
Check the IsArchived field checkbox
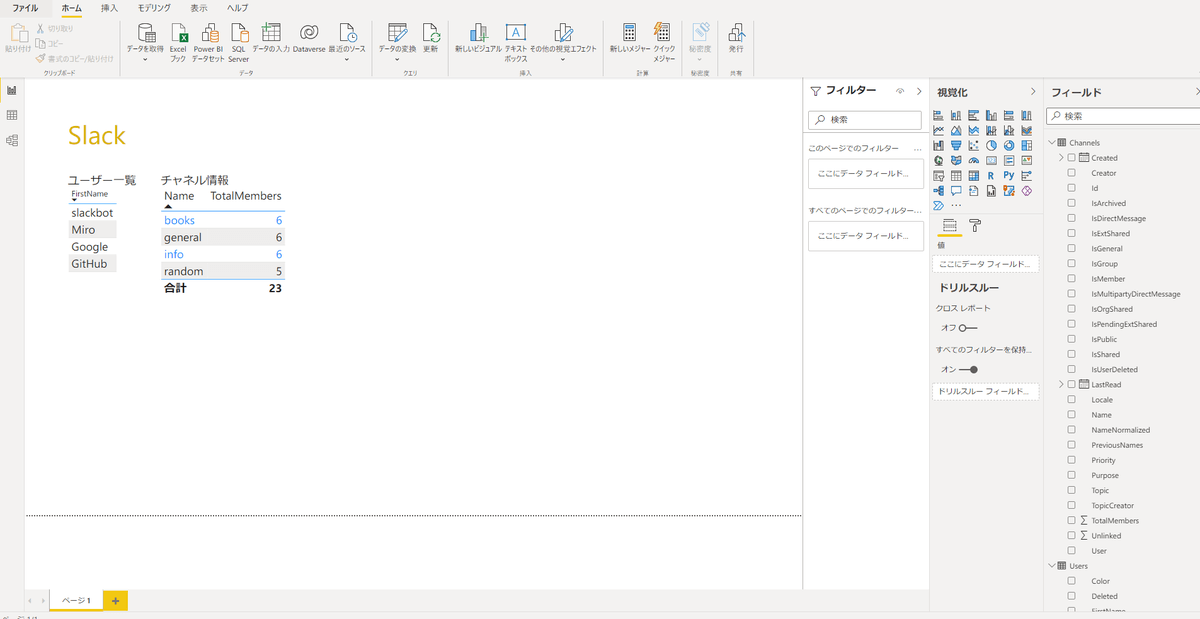(1072, 203)
